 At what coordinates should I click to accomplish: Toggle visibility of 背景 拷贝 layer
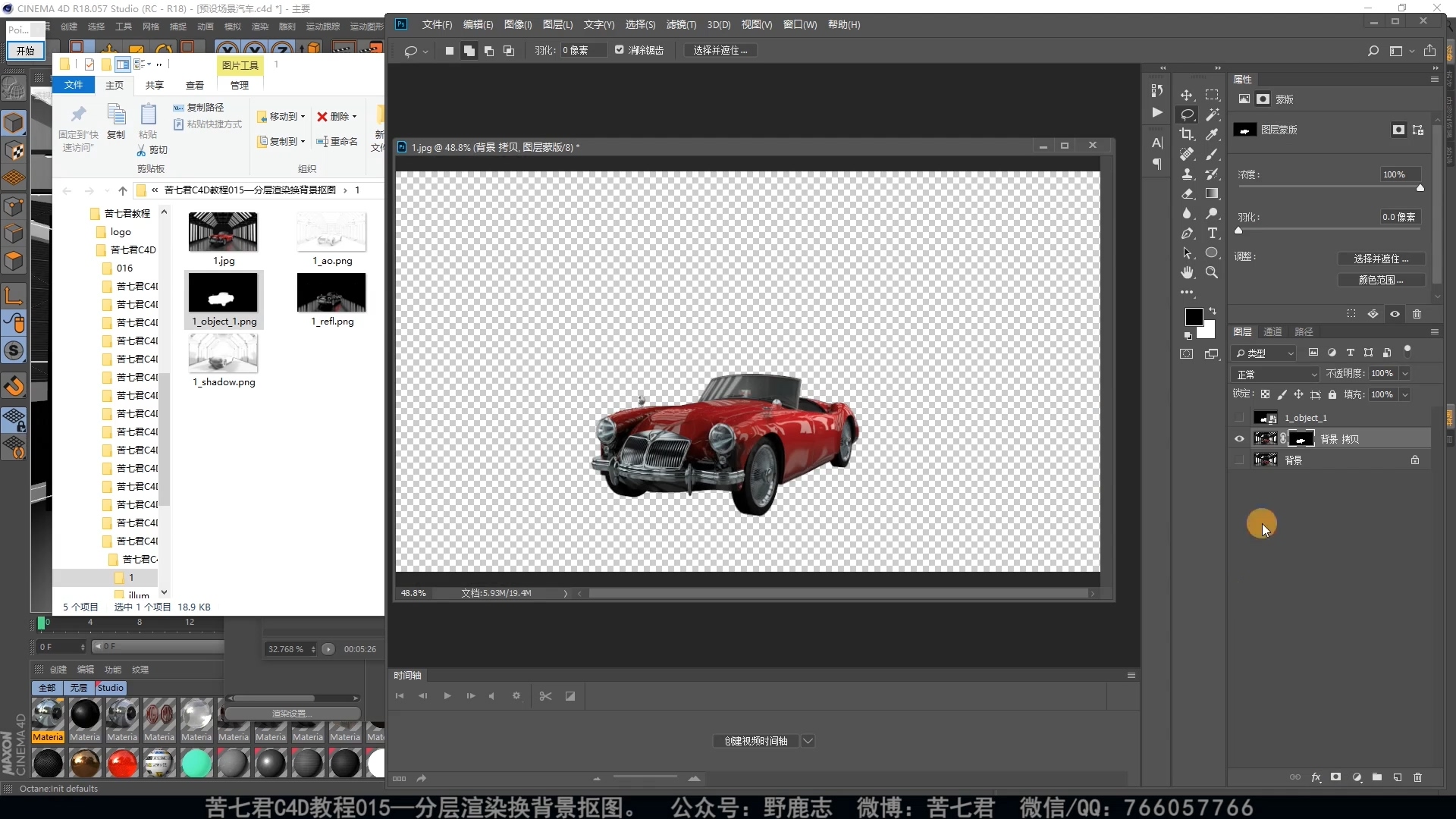click(1239, 439)
